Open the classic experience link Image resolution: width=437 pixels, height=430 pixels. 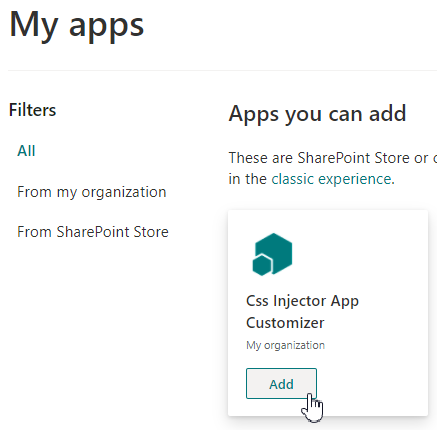pos(331,179)
